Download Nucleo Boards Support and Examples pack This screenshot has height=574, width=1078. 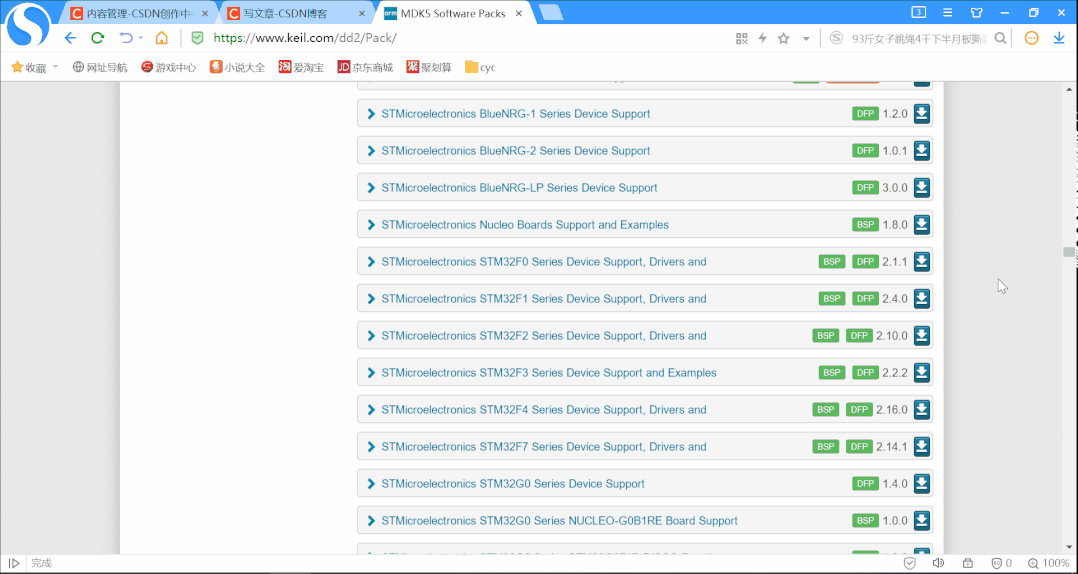point(921,225)
